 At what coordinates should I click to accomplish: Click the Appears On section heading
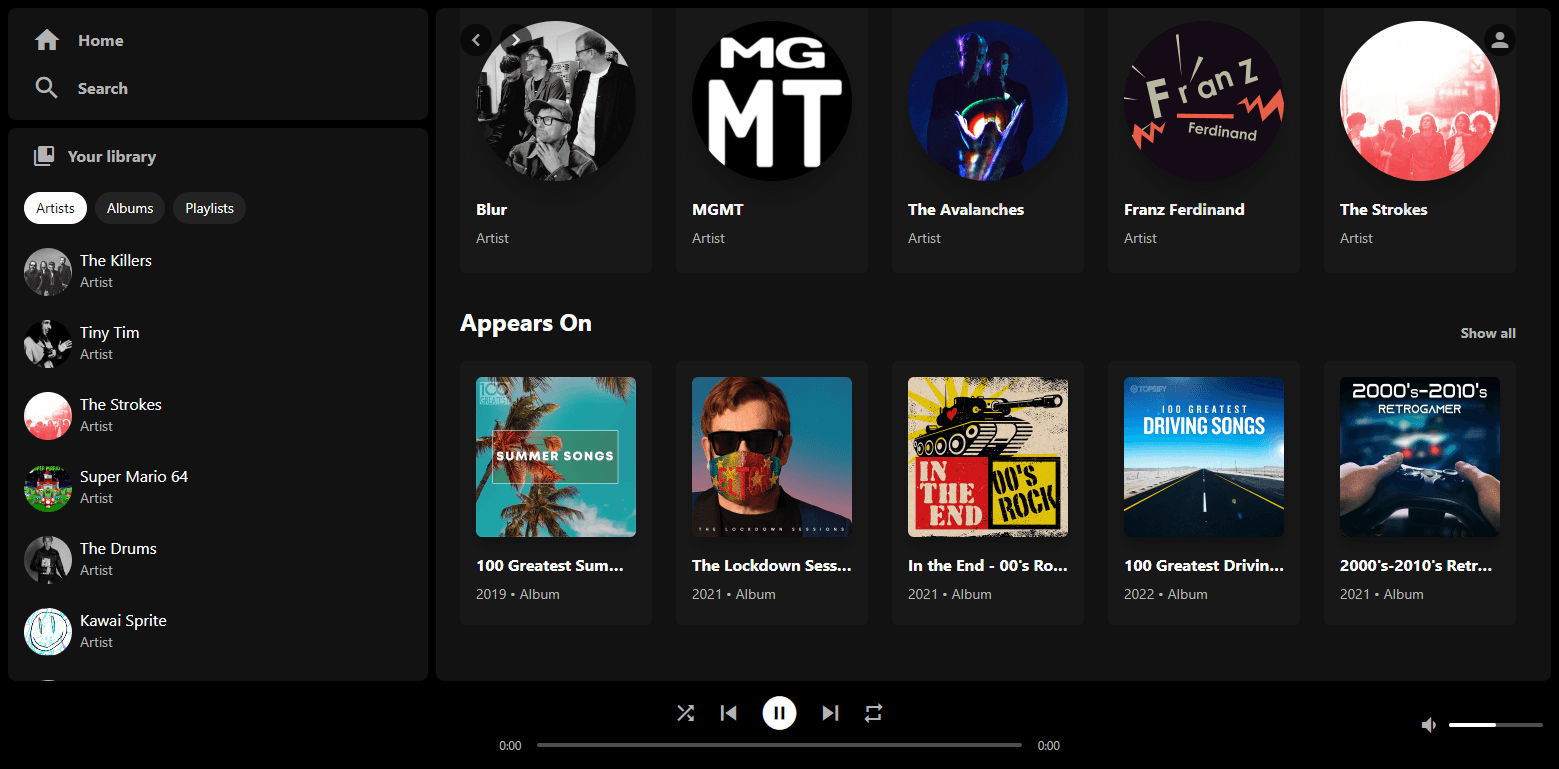526,323
